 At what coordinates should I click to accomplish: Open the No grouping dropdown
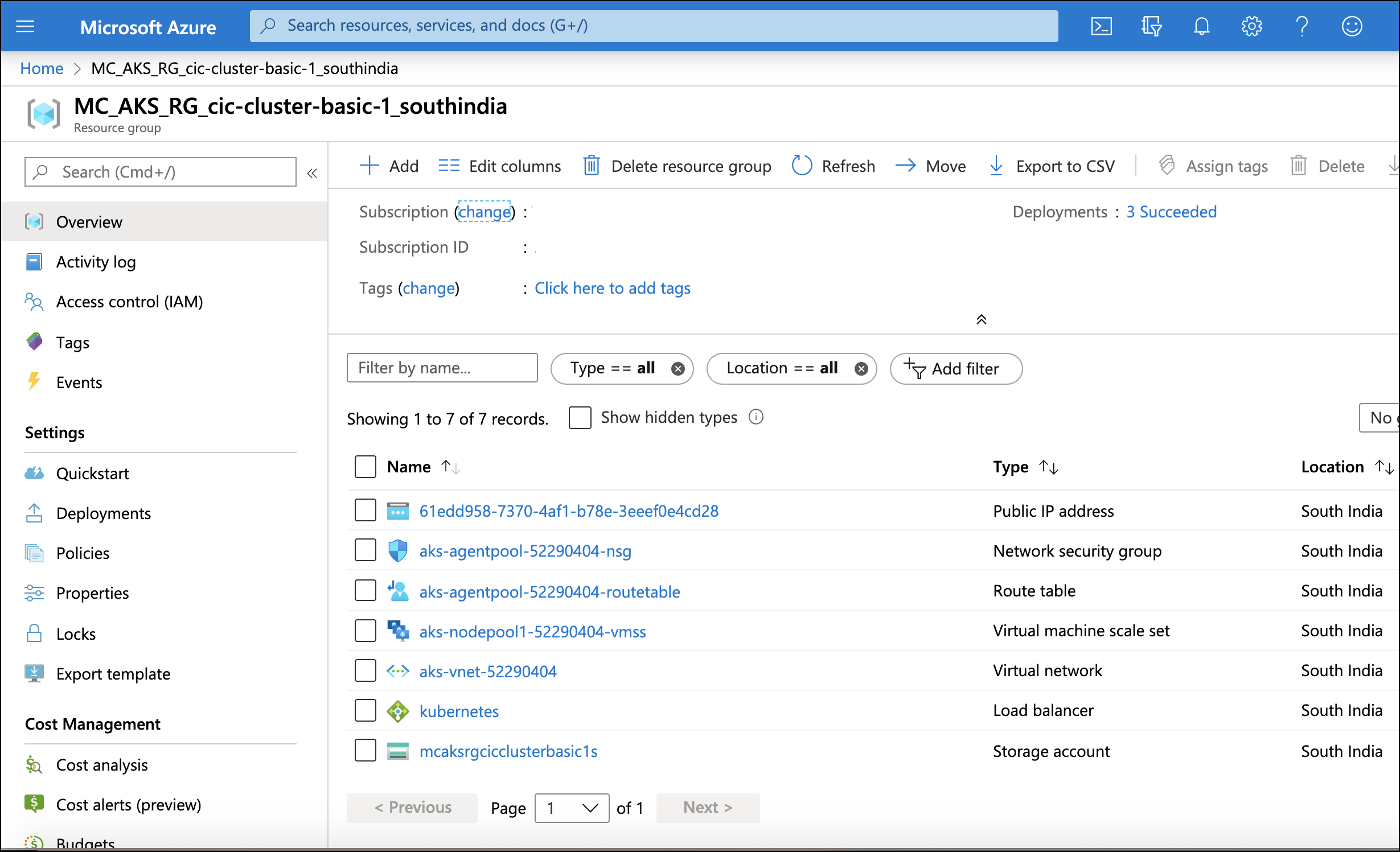1380,418
